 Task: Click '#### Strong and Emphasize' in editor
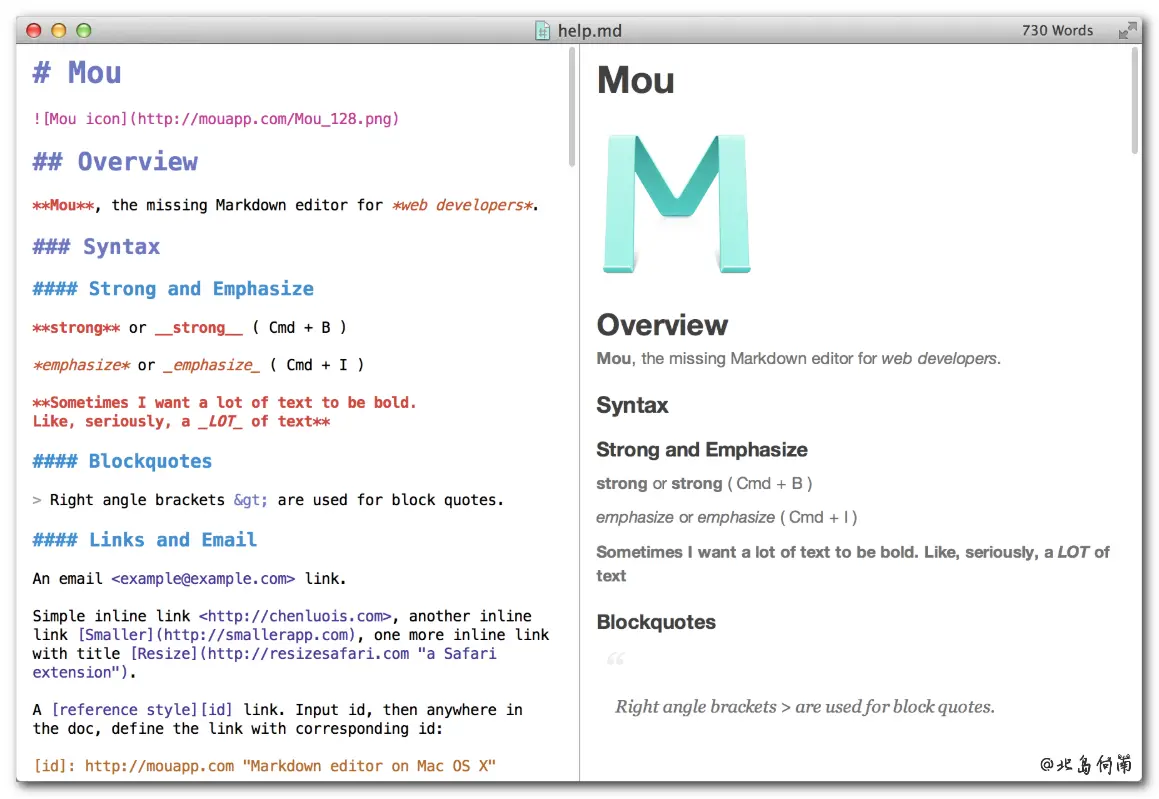click(173, 289)
